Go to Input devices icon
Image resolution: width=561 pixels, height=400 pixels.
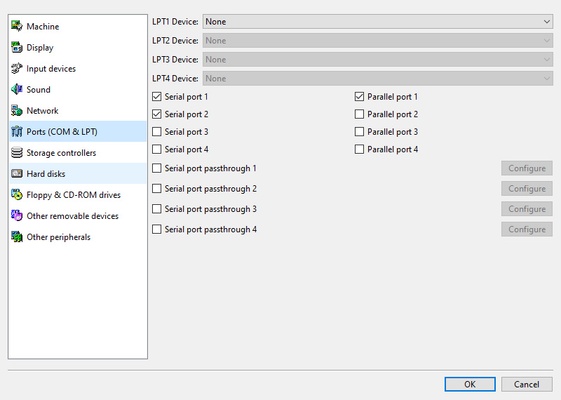(17, 68)
